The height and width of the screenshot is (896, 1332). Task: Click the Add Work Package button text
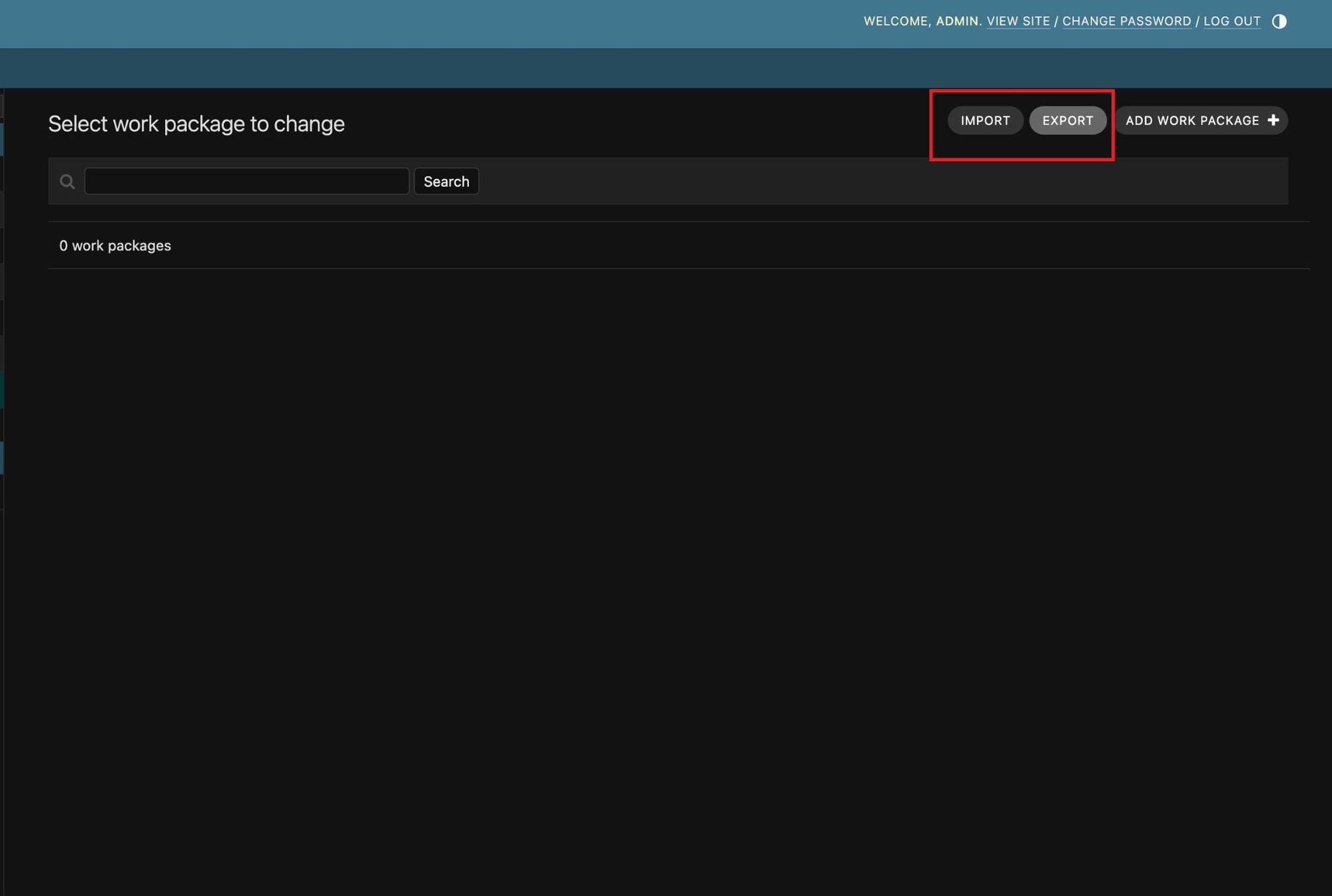tap(1191, 120)
